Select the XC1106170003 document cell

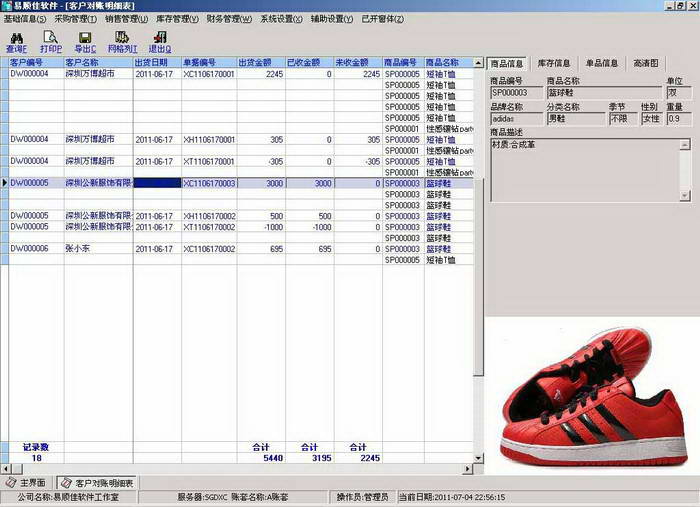(209, 183)
